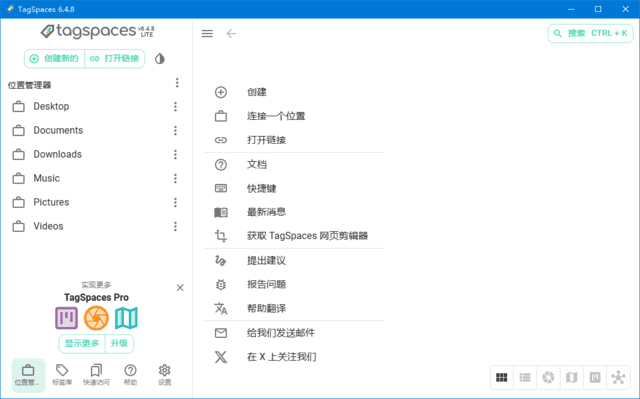Open the Documents location options menu

tap(175, 131)
